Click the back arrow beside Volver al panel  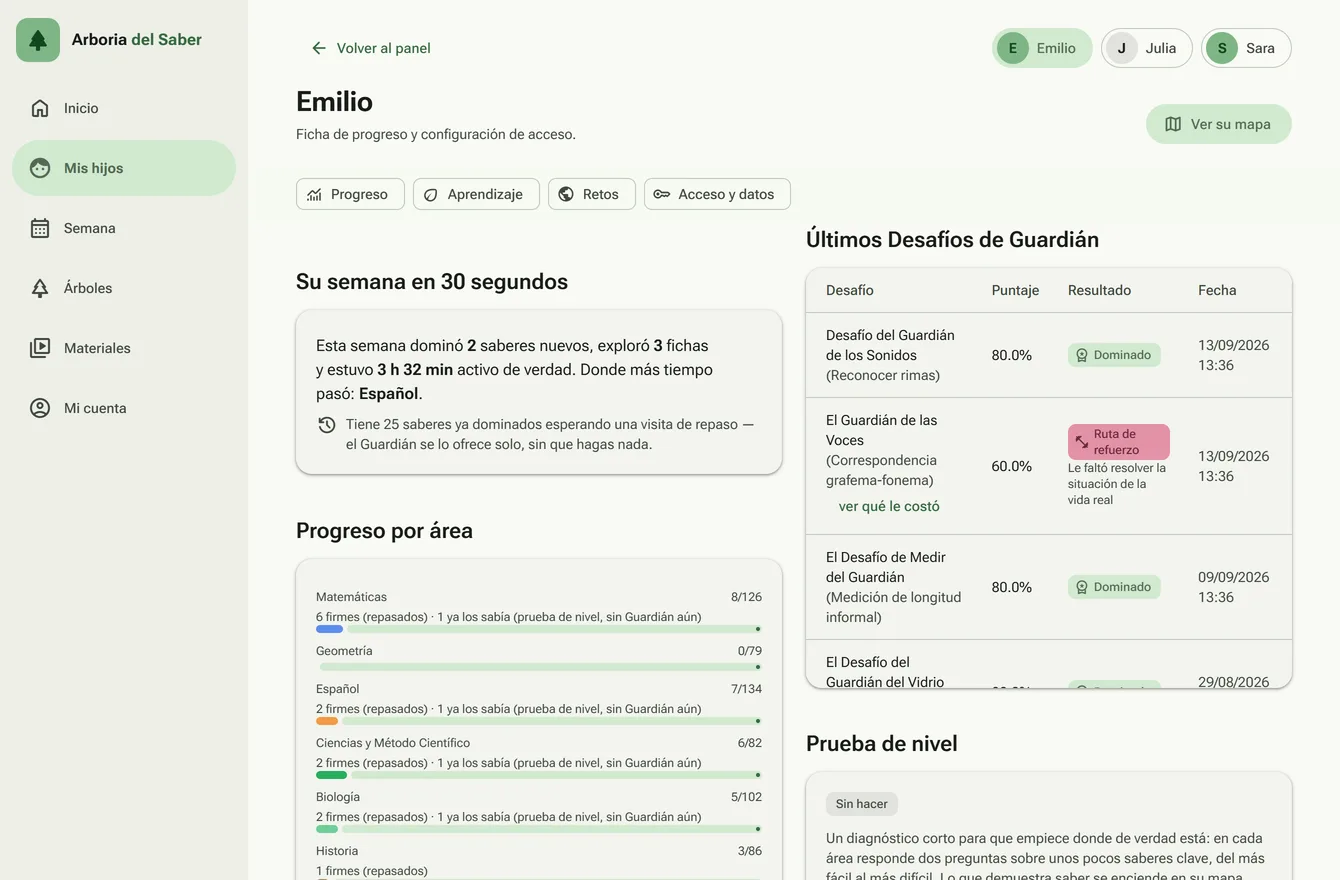319,48
